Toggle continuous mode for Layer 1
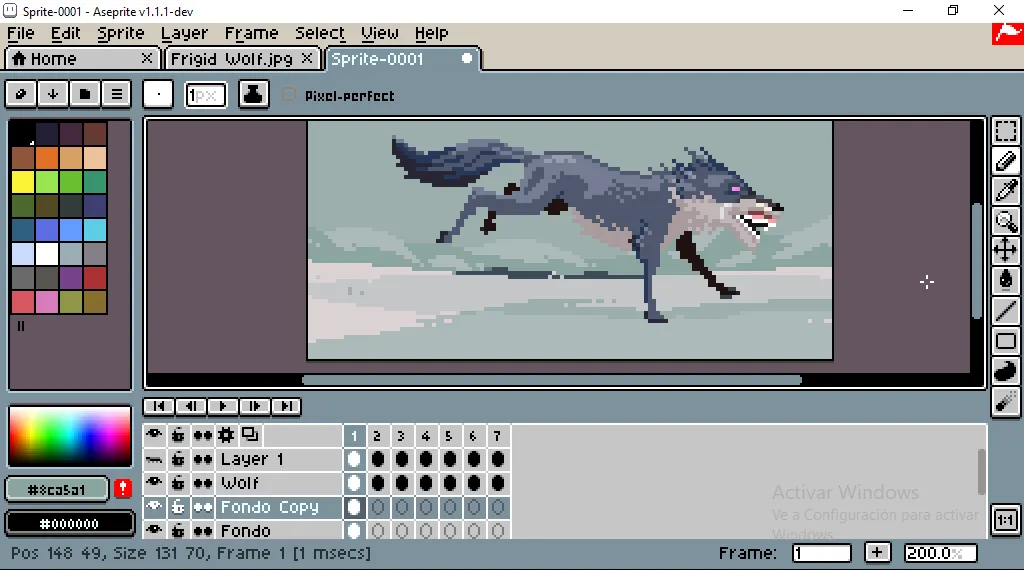 pyautogui.click(x=202, y=460)
